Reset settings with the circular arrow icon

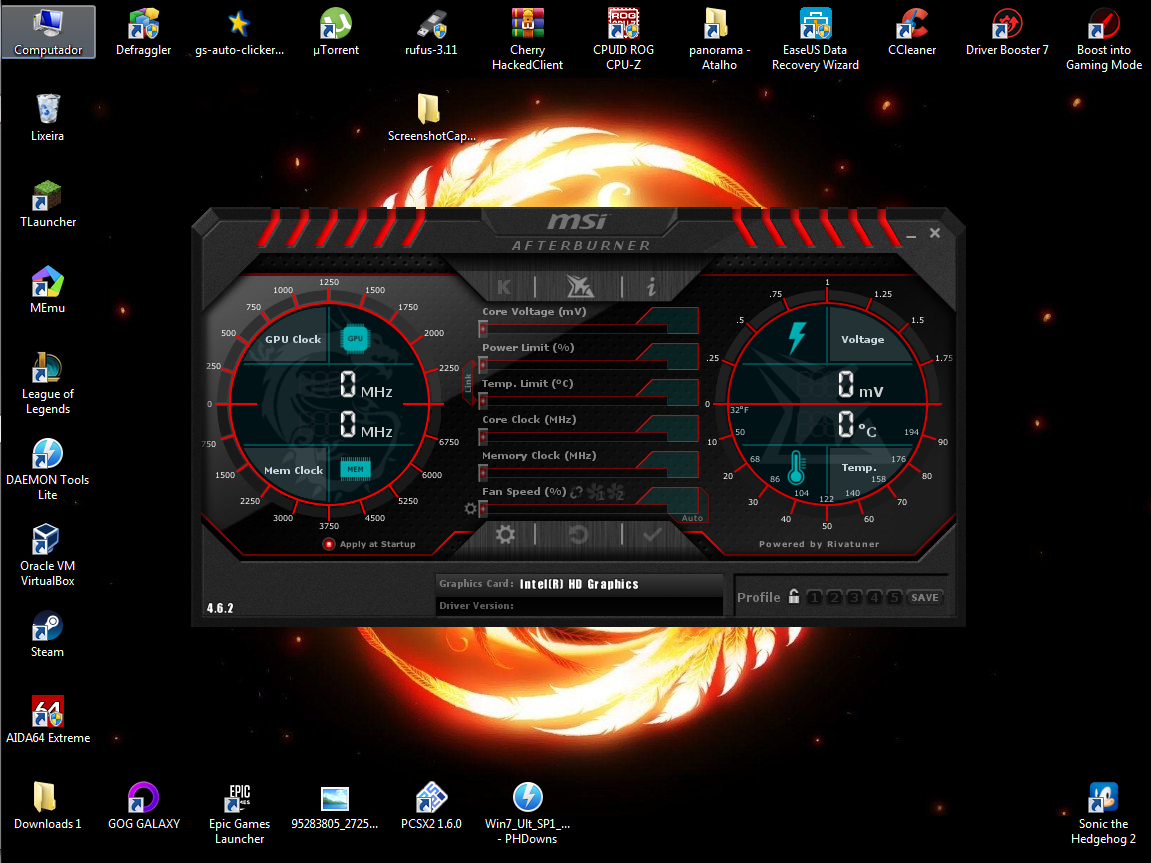578,534
